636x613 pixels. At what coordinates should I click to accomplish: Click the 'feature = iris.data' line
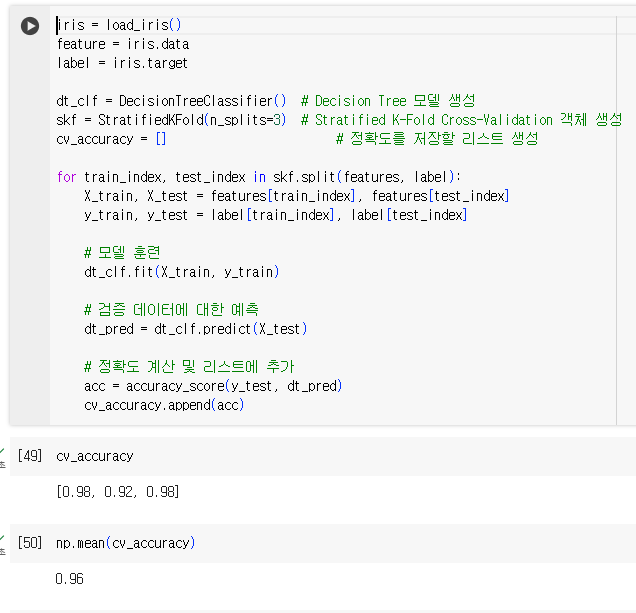tap(123, 44)
